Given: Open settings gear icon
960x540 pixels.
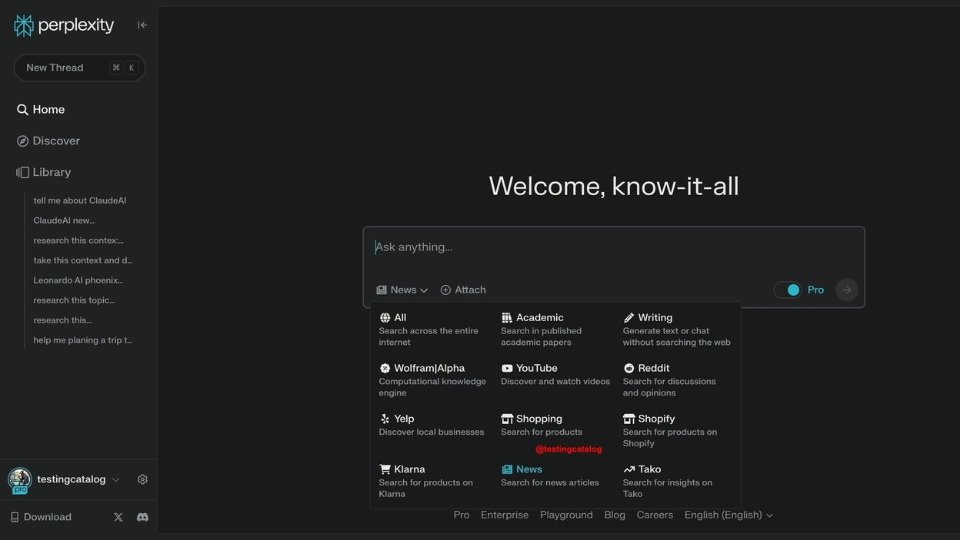Looking at the screenshot, I should tap(143, 479).
